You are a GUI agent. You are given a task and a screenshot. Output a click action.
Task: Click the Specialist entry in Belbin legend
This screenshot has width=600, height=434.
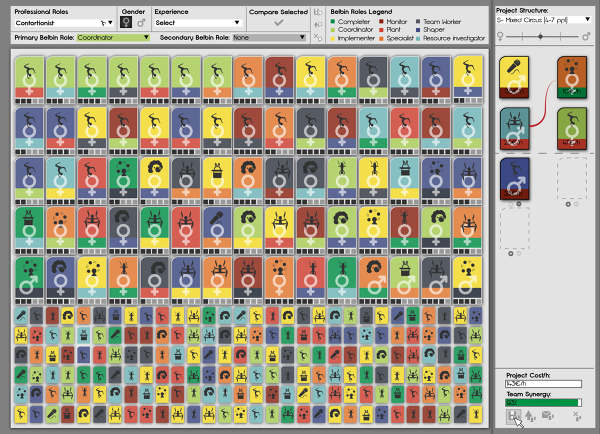tap(396, 38)
